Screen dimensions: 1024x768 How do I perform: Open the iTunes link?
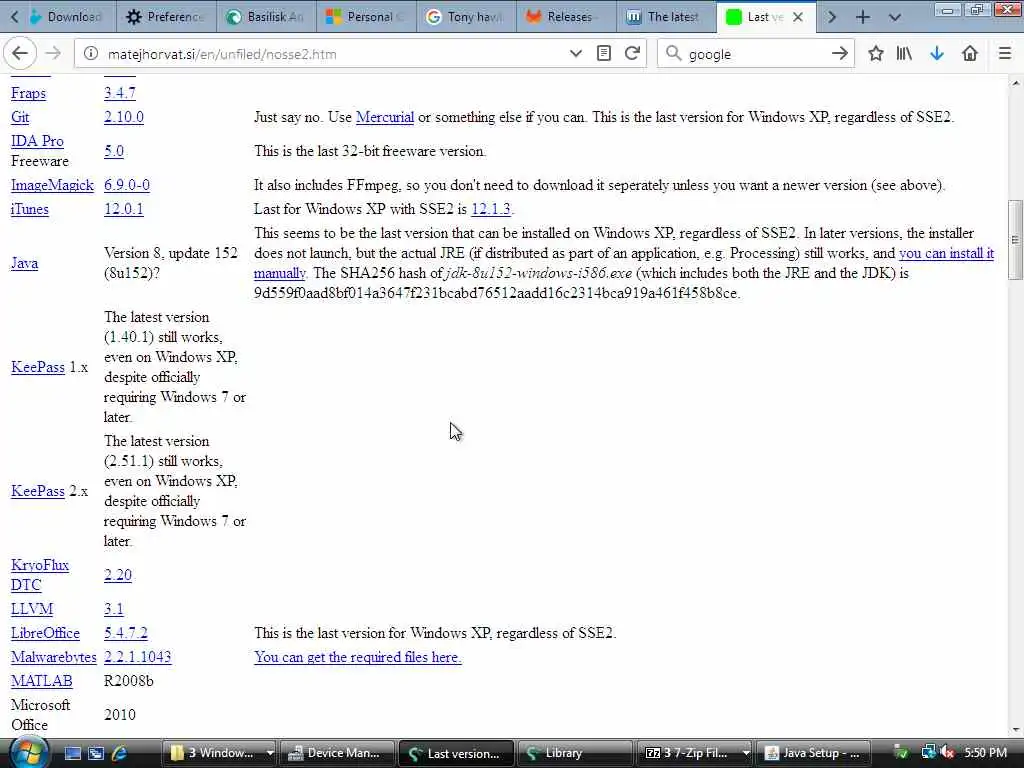29,209
